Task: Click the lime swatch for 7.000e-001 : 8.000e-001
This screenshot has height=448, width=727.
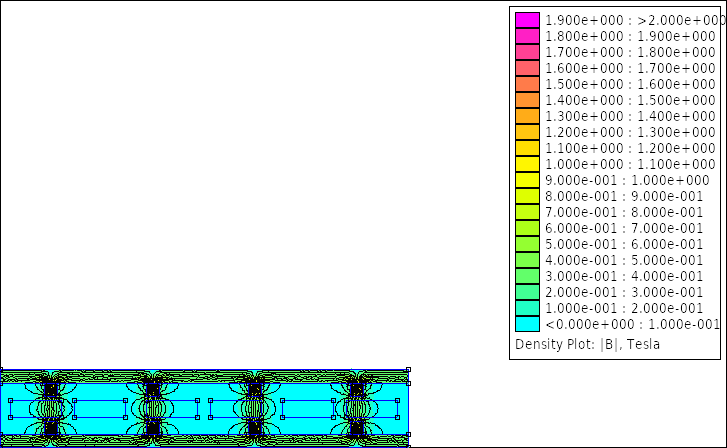Action: point(527,212)
